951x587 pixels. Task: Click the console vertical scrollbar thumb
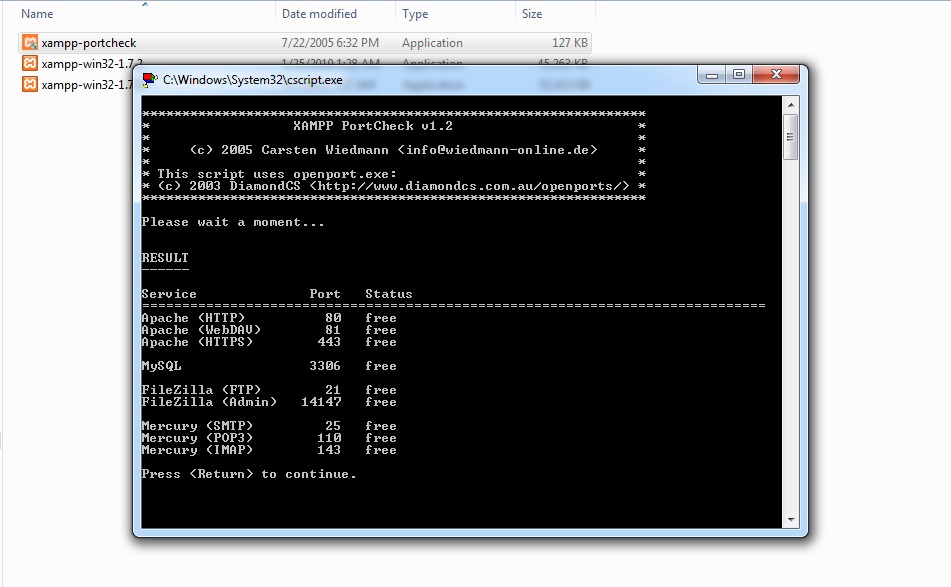(790, 136)
